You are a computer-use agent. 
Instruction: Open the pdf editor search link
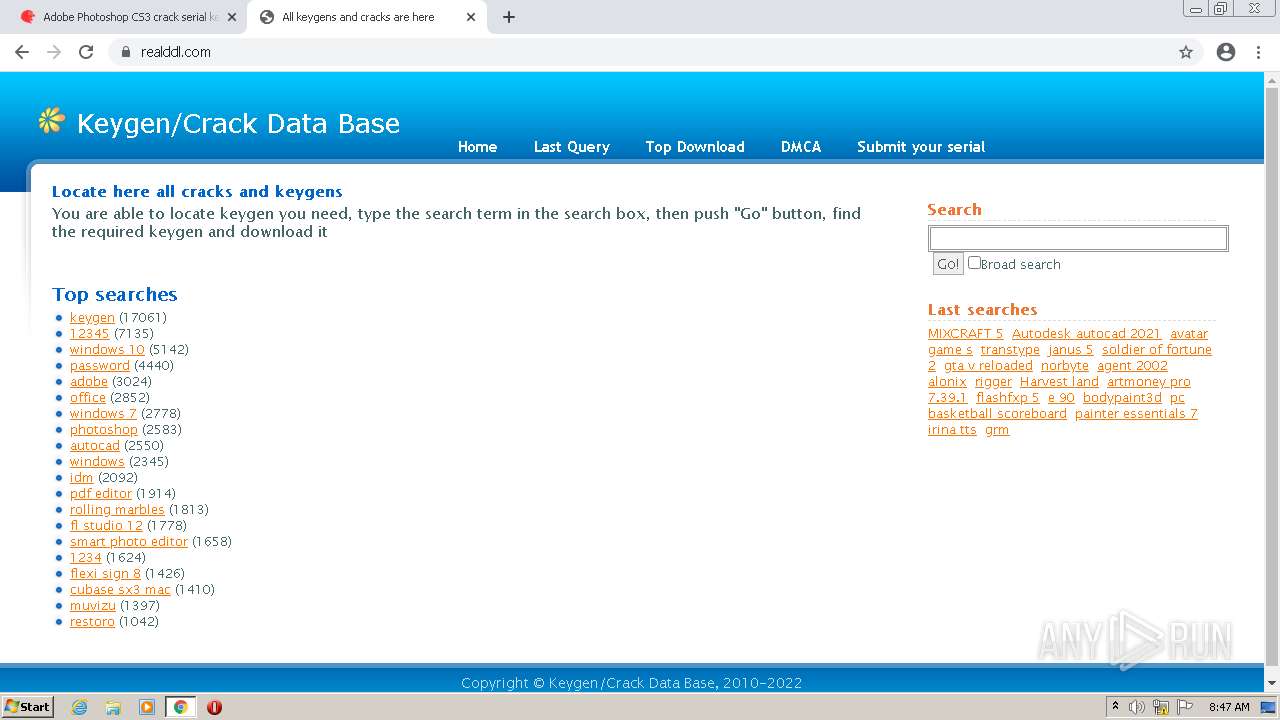101,494
